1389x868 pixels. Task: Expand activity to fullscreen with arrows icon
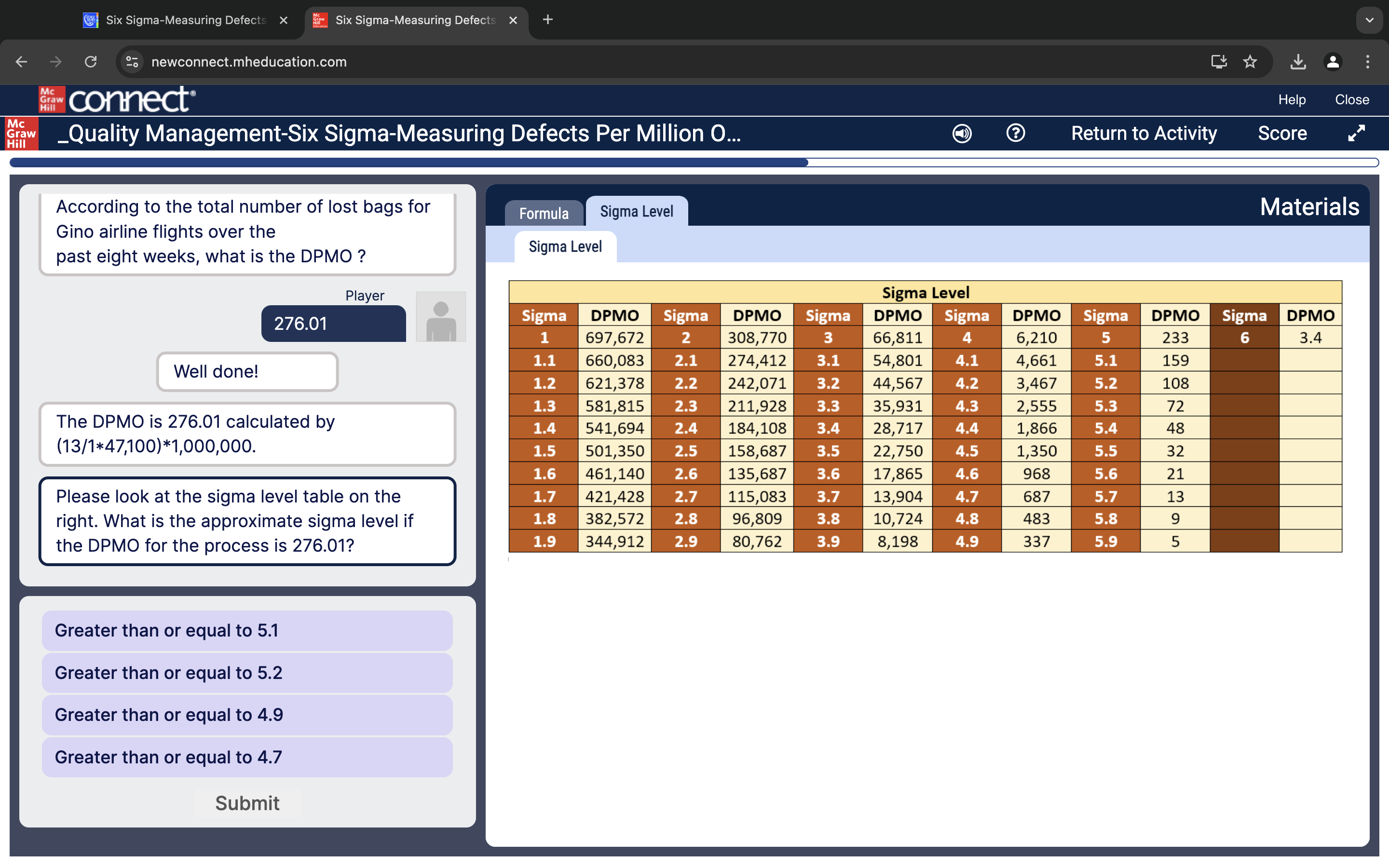pos(1356,134)
